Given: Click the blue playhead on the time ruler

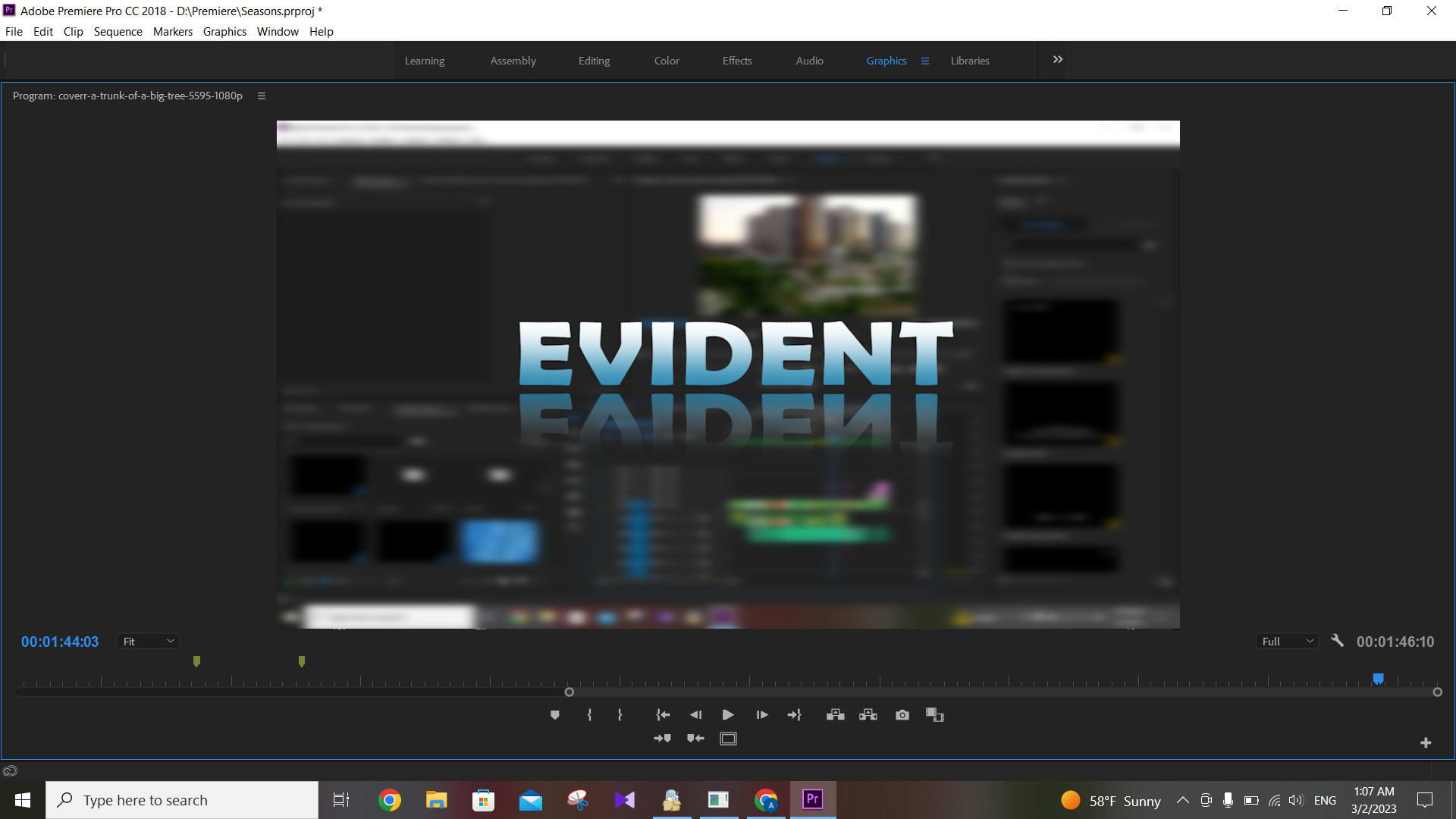Looking at the screenshot, I should click(x=1378, y=679).
